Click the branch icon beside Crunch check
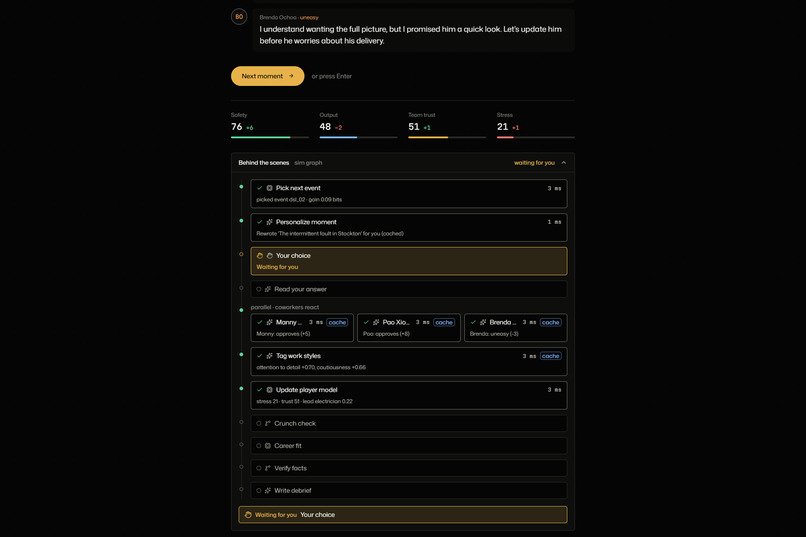Screen dimensions: 806x537 (268, 423)
